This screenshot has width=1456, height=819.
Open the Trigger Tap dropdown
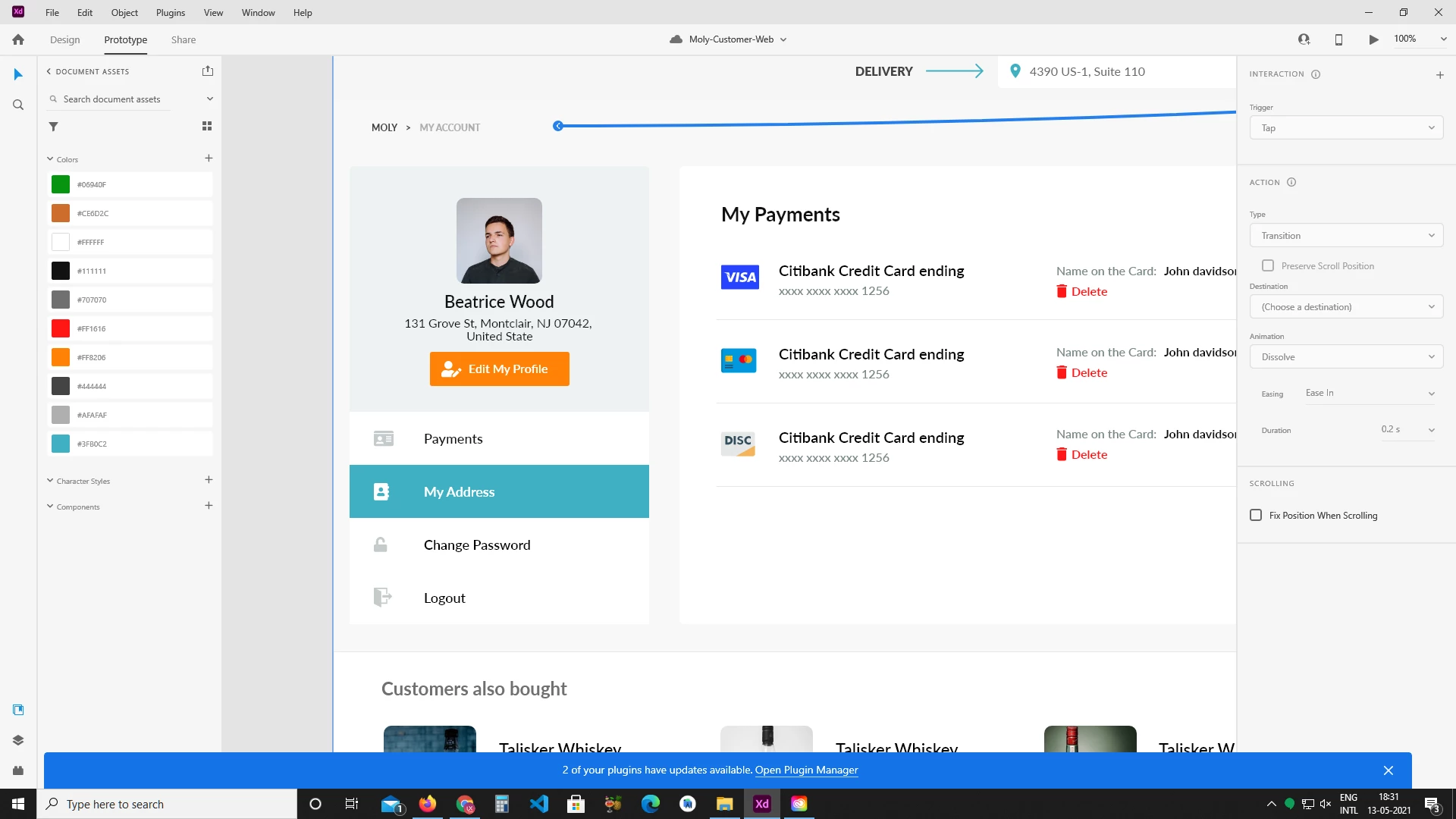[1346, 127]
